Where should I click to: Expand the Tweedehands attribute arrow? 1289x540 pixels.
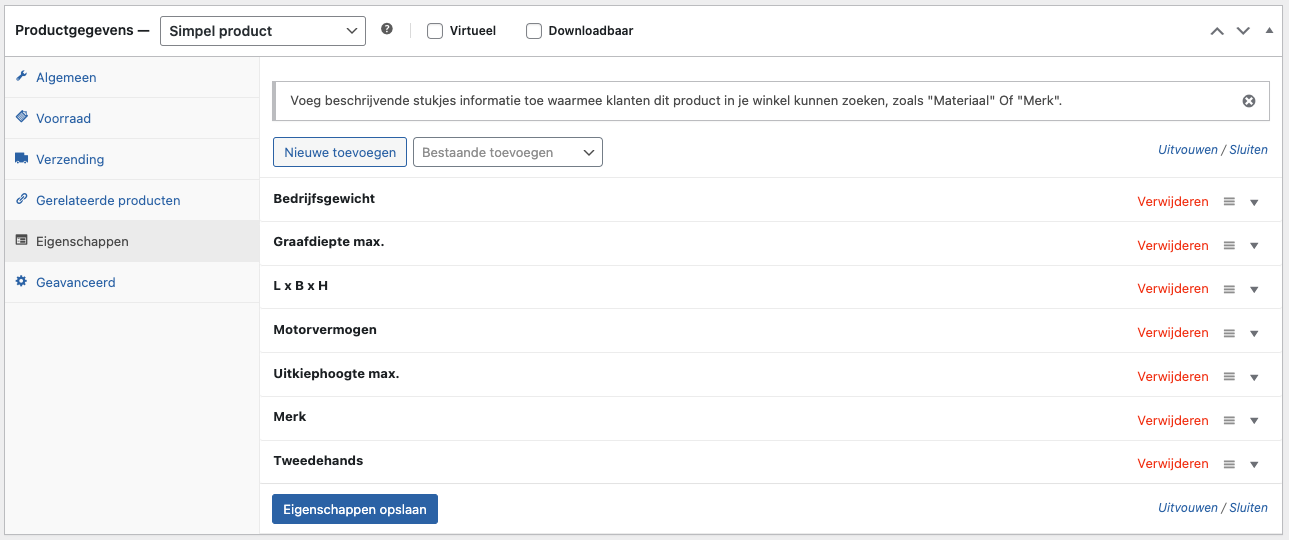coord(1254,465)
